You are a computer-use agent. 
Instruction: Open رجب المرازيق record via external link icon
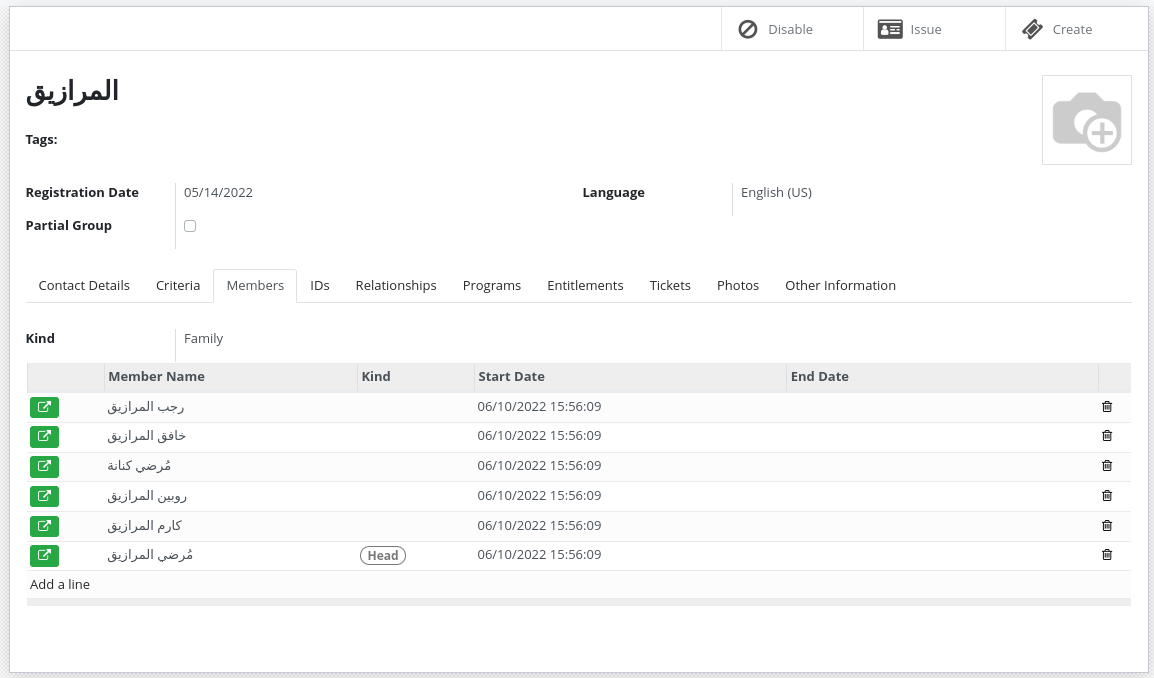tap(44, 407)
